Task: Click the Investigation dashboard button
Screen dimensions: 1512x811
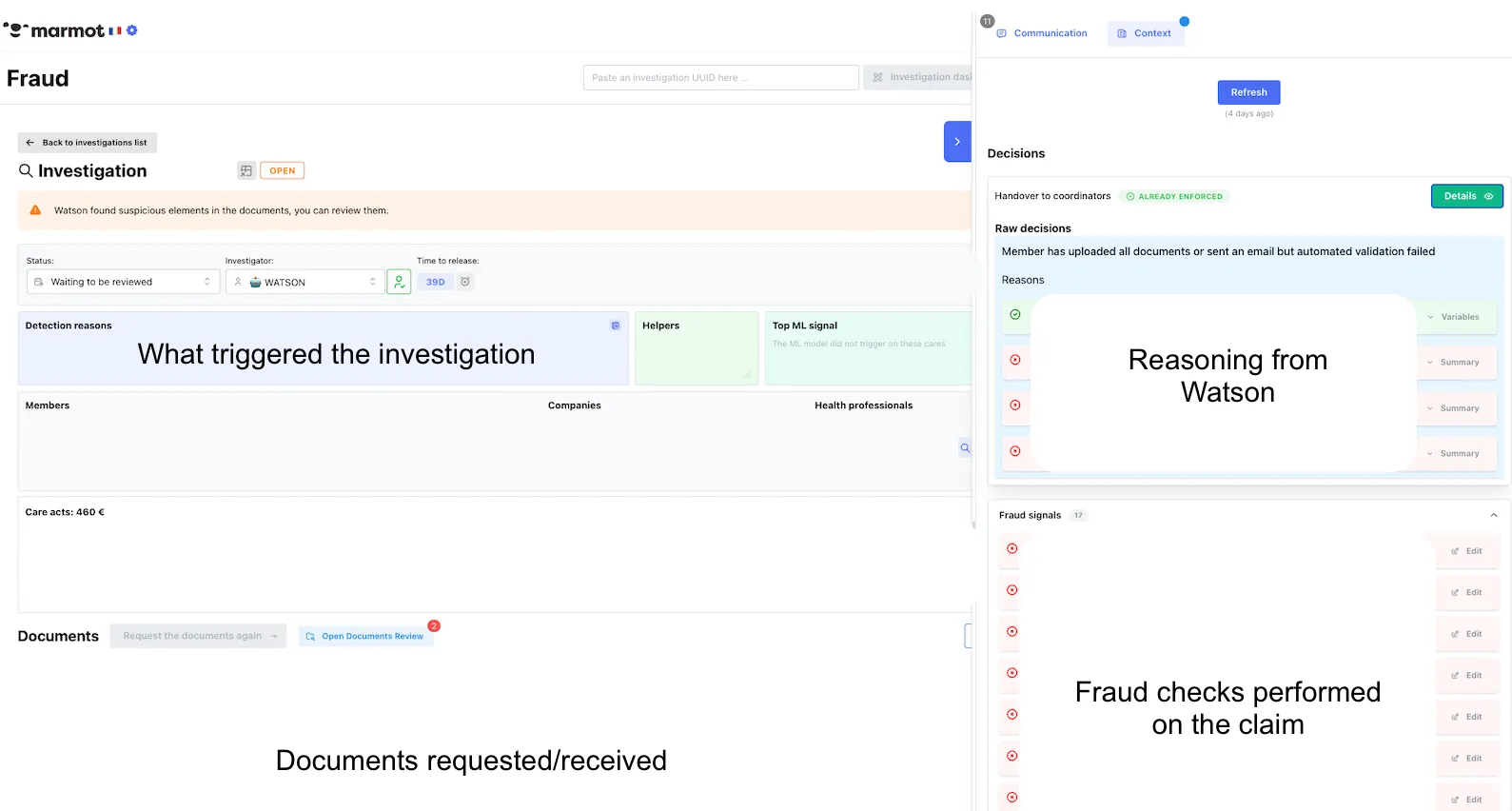Action: 919,77
